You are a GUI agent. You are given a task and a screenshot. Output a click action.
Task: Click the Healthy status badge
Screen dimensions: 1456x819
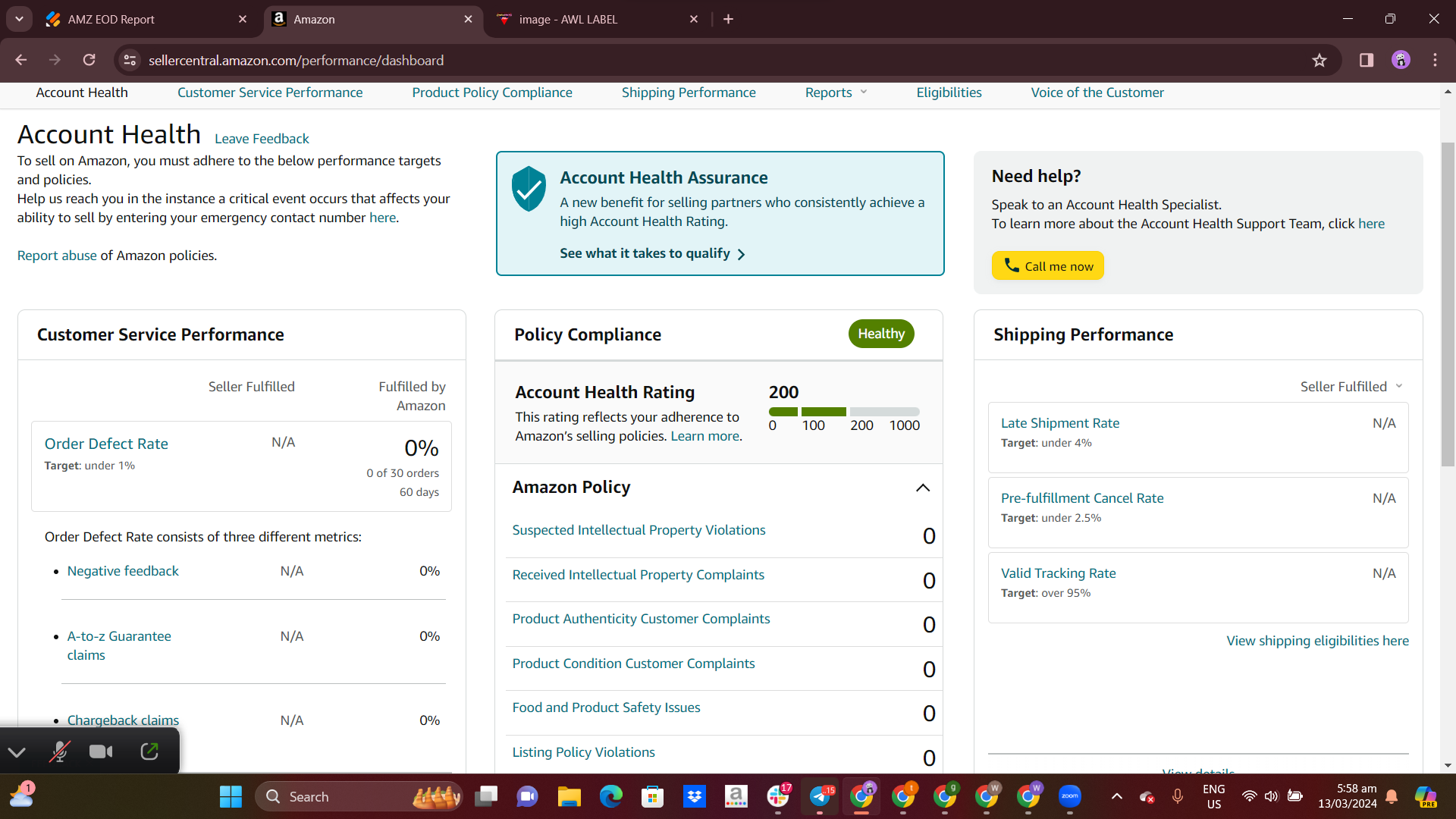point(881,334)
